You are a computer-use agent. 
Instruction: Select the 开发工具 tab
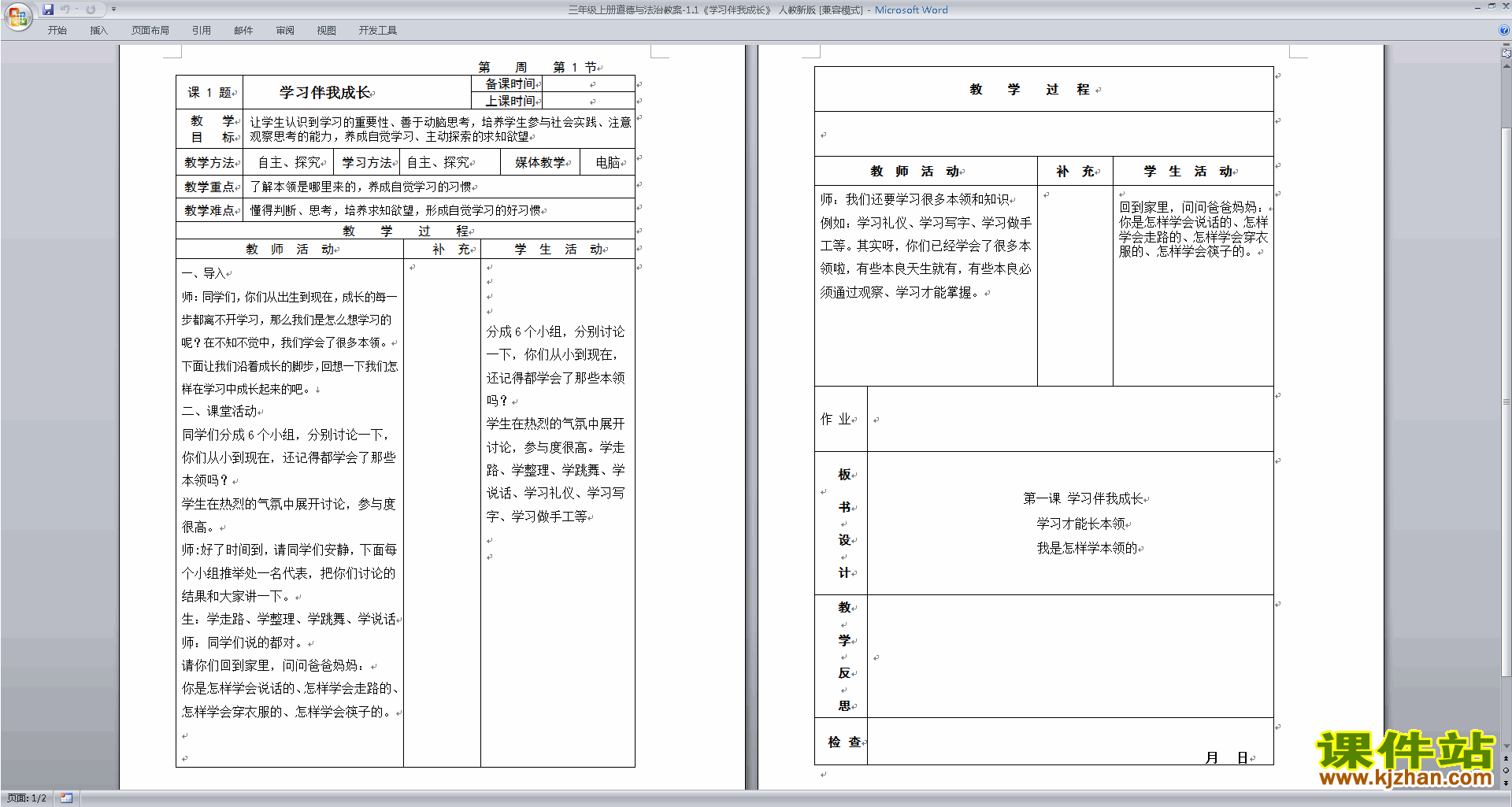tap(378, 31)
